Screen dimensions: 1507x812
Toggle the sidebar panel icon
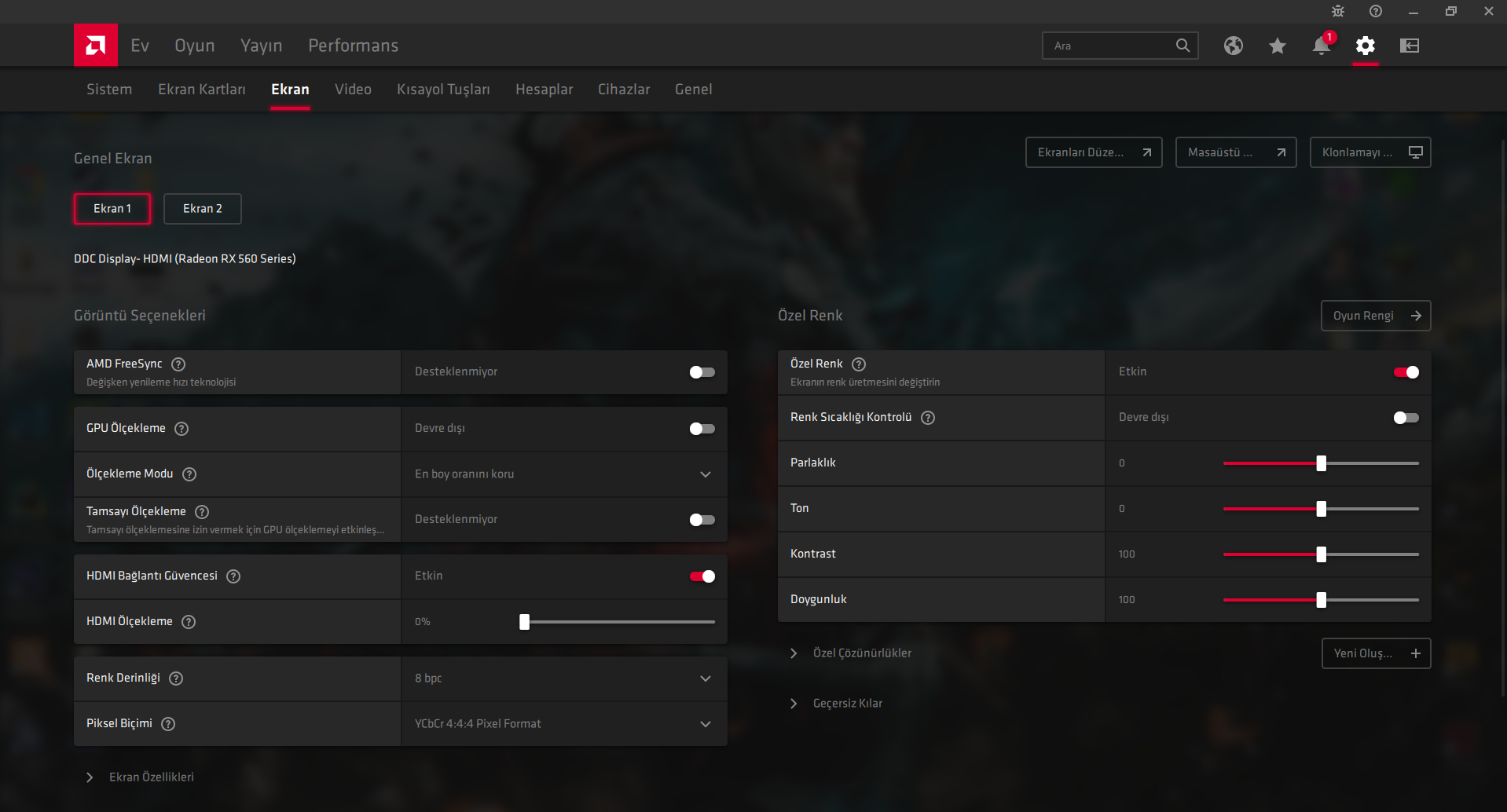tap(1409, 46)
